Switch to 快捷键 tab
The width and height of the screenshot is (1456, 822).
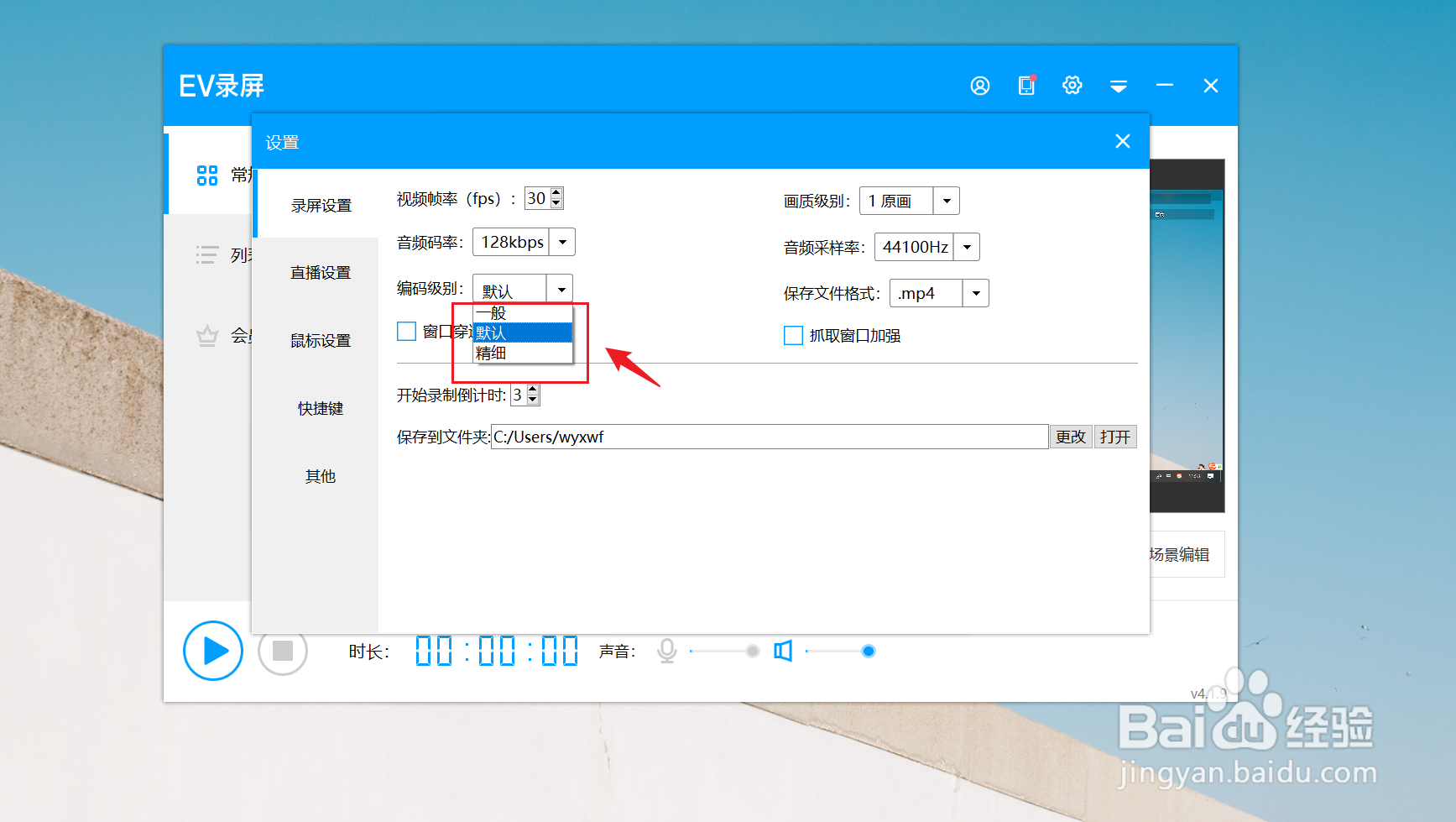(x=321, y=409)
